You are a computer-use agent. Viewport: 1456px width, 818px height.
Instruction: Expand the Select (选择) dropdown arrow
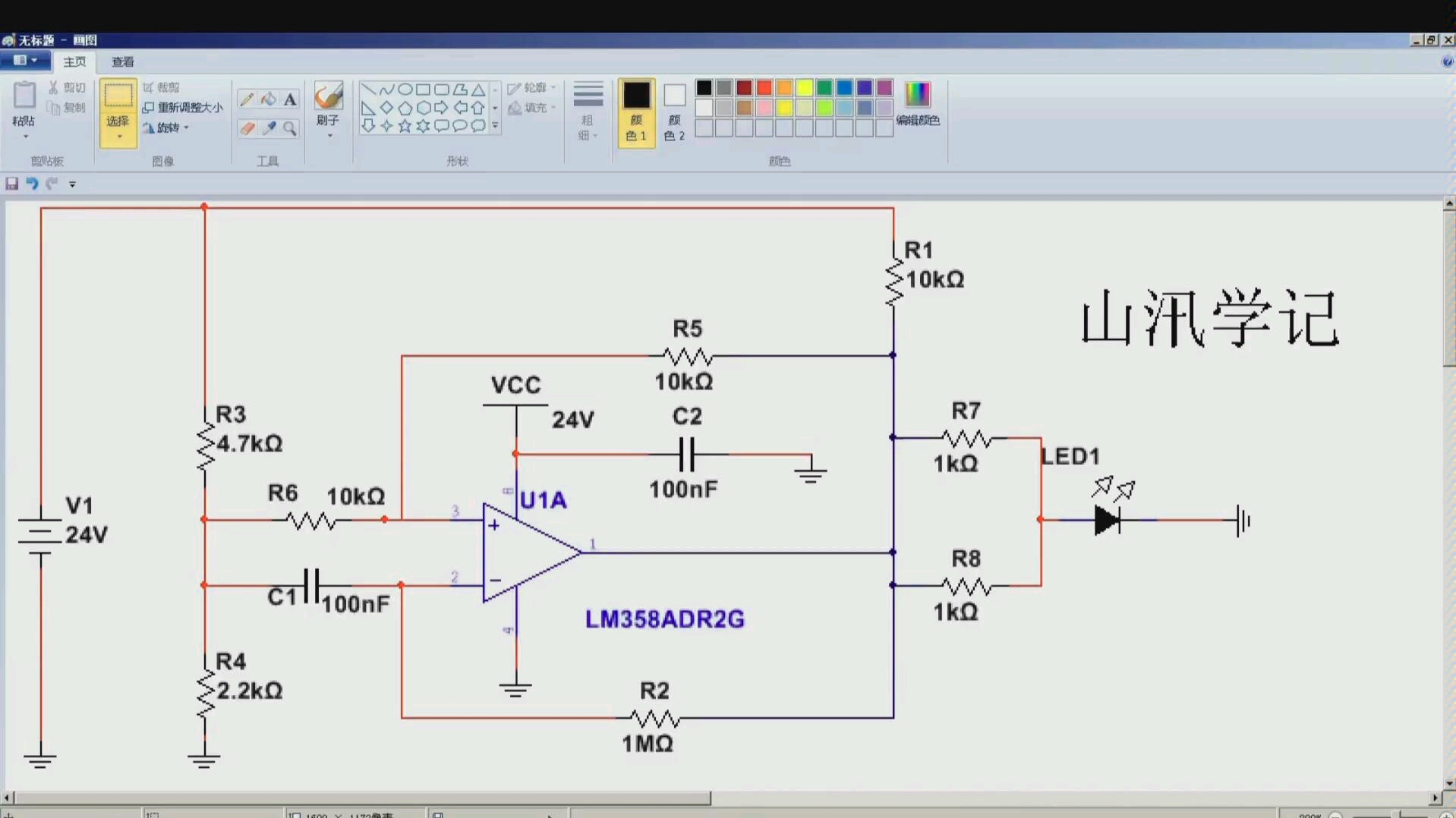click(x=118, y=137)
